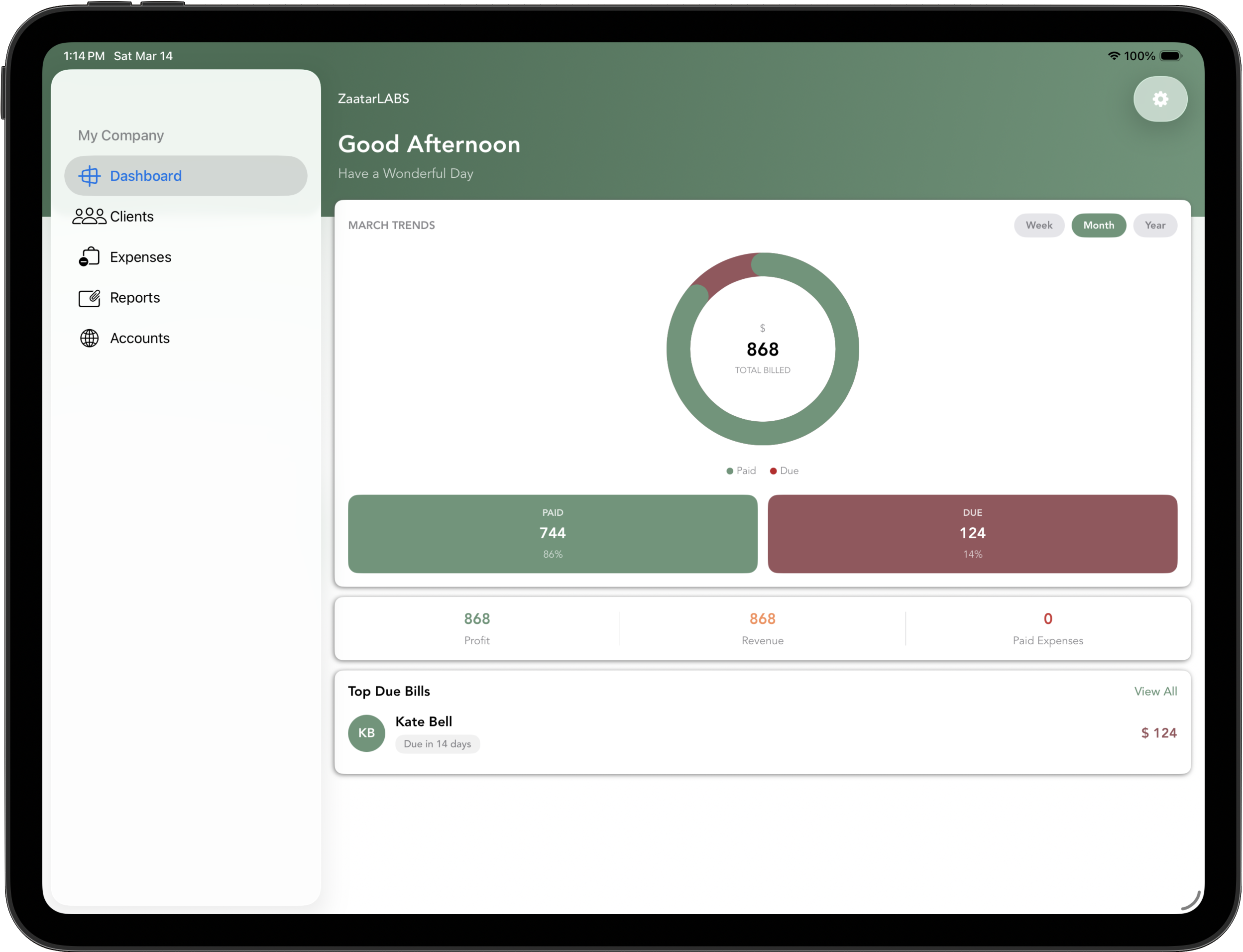Select the Year period tab

click(x=1155, y=225)
